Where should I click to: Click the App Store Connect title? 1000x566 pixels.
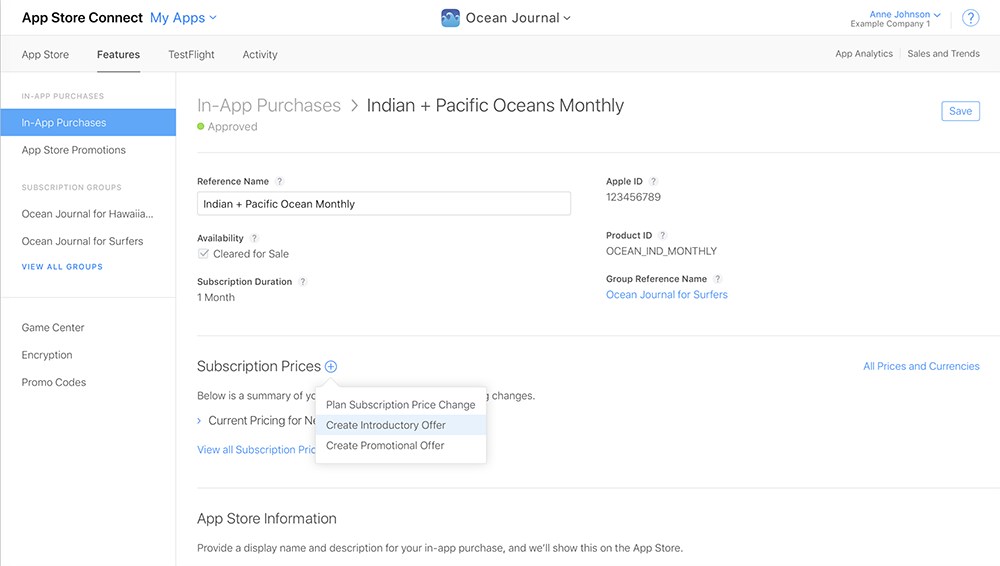click(x=82, y=18)
